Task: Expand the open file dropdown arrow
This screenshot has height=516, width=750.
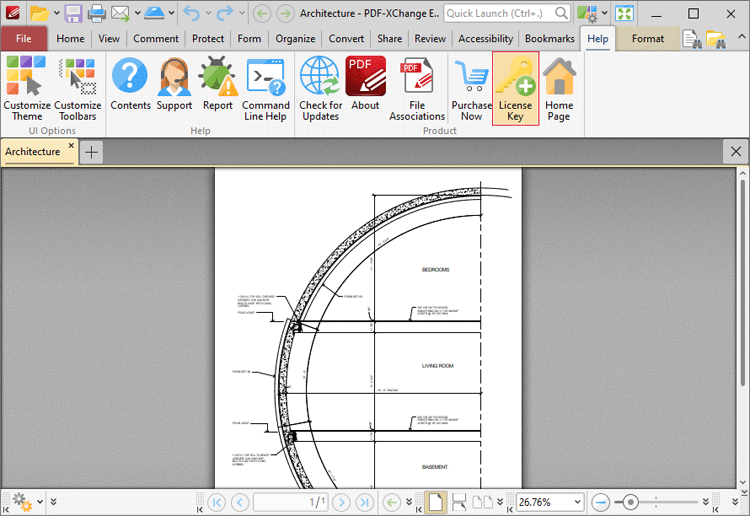Action: [x=56, y=13]
